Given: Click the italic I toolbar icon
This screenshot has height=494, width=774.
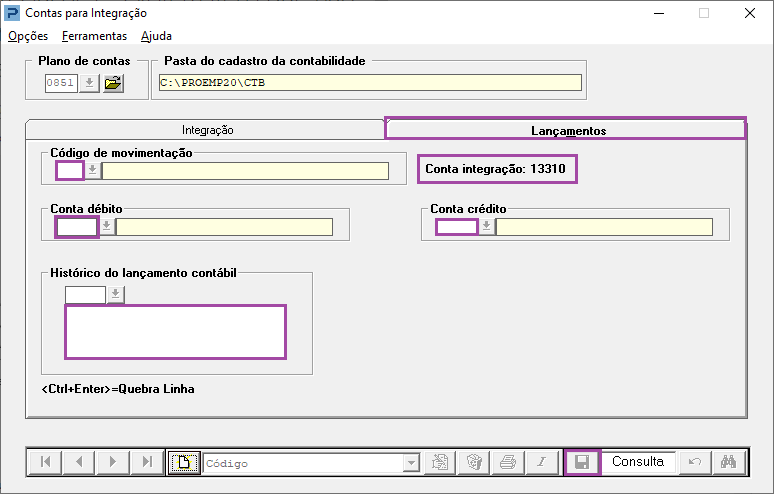Looking at the screenshot, I should coord(542,462).
